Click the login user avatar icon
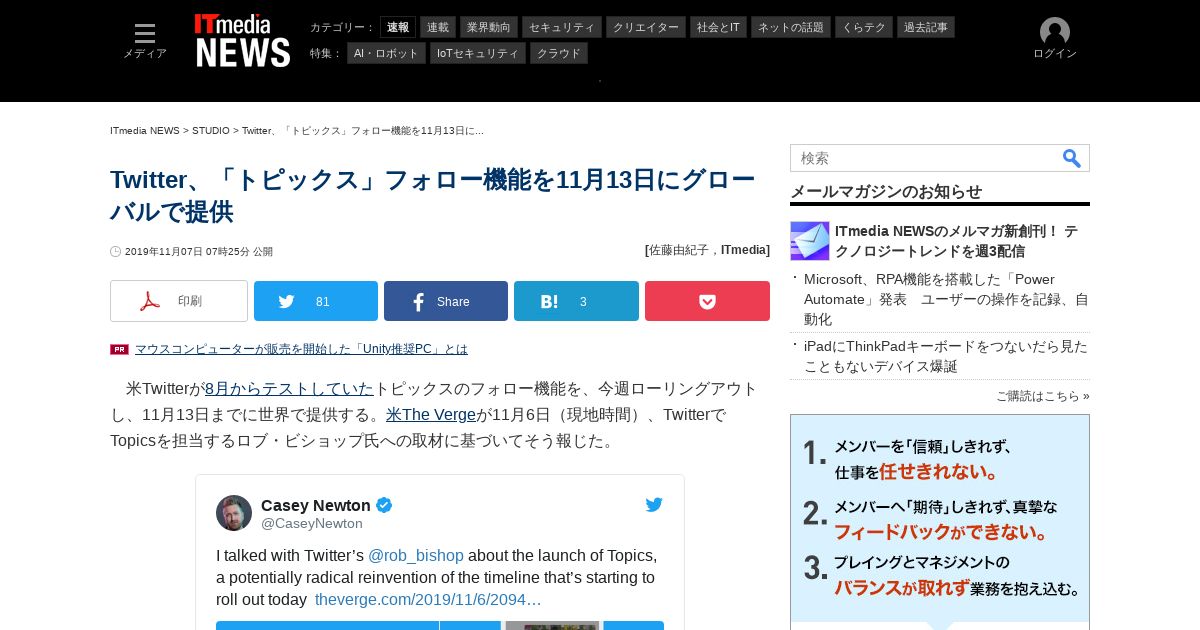The height and width of the screenshot is (630, 1200). 1055,31
